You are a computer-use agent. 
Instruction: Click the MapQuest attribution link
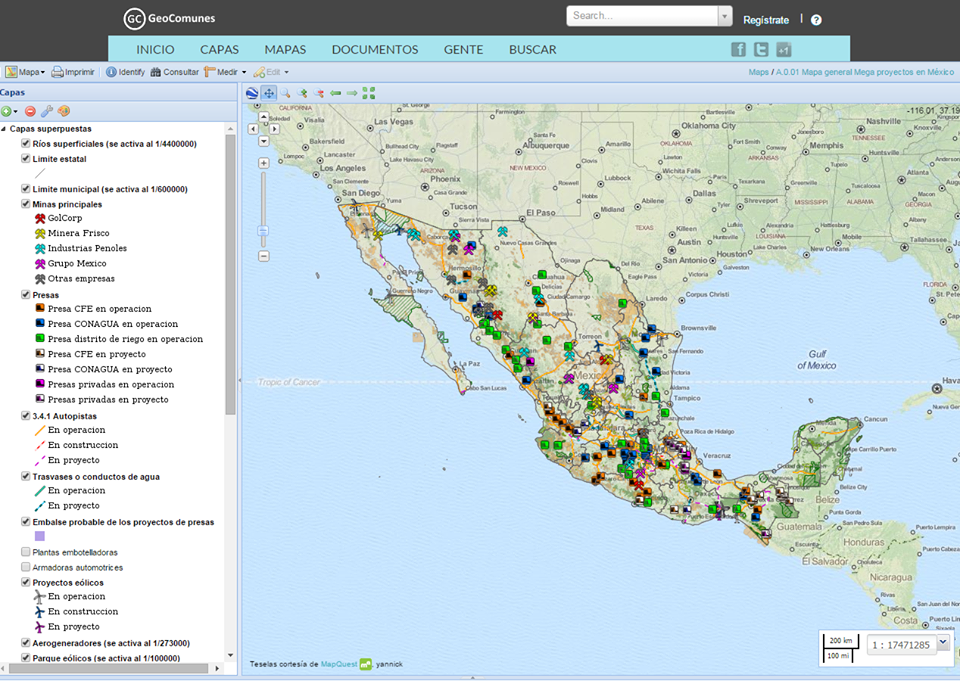coord(339,664)
